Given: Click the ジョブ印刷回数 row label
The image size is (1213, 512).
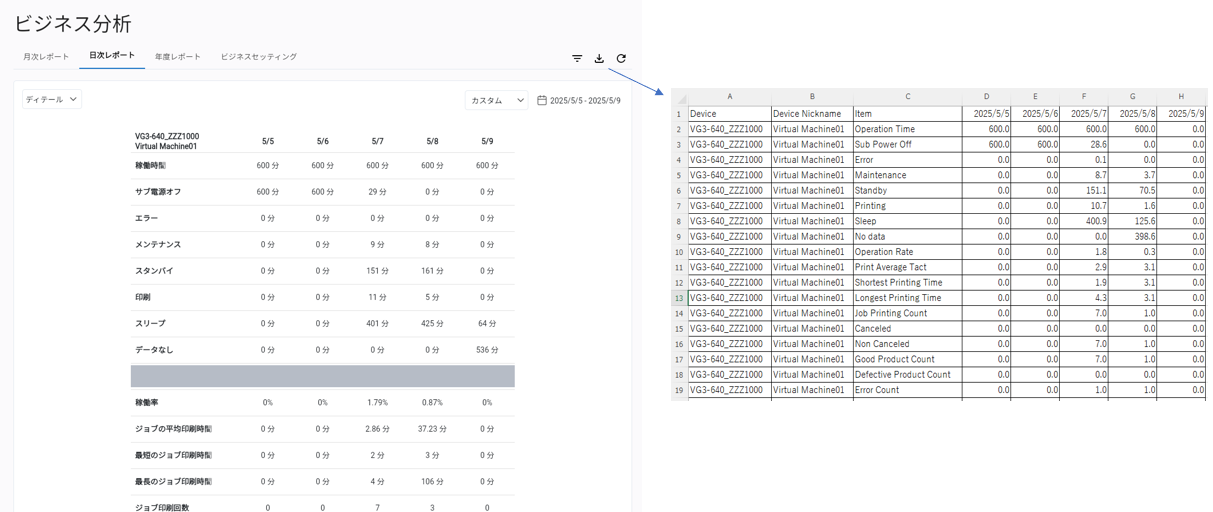Looking at the screenshot, I should [x=162, y=507].
